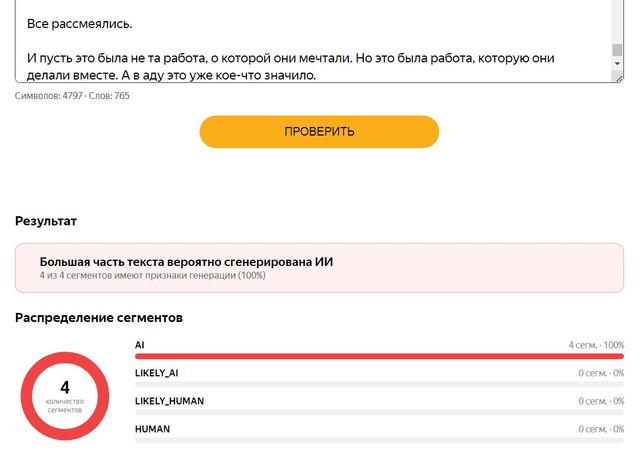This screenshot has height=465, width=640.
Task: Click the 'Символов: 4797 · Слов: 765' counter
Action: [x=72, y=96]
